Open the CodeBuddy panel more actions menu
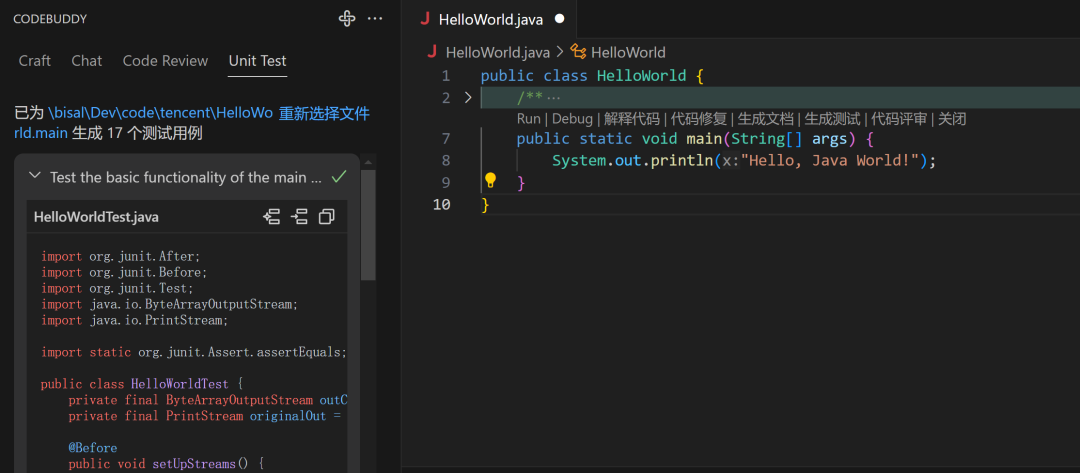 [x=375, y=19]
